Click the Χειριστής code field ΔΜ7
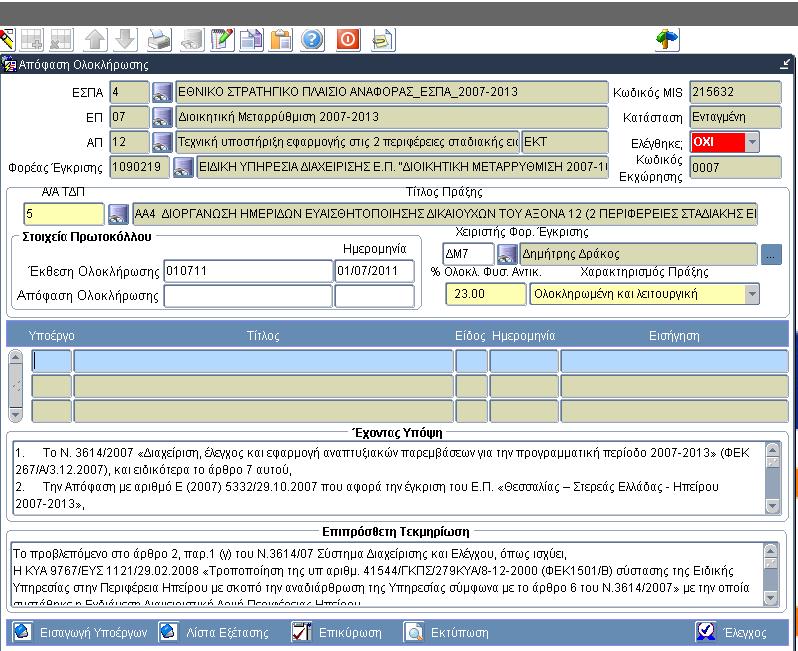This screenshot has width=798, height=651. [x=468, y=254]
